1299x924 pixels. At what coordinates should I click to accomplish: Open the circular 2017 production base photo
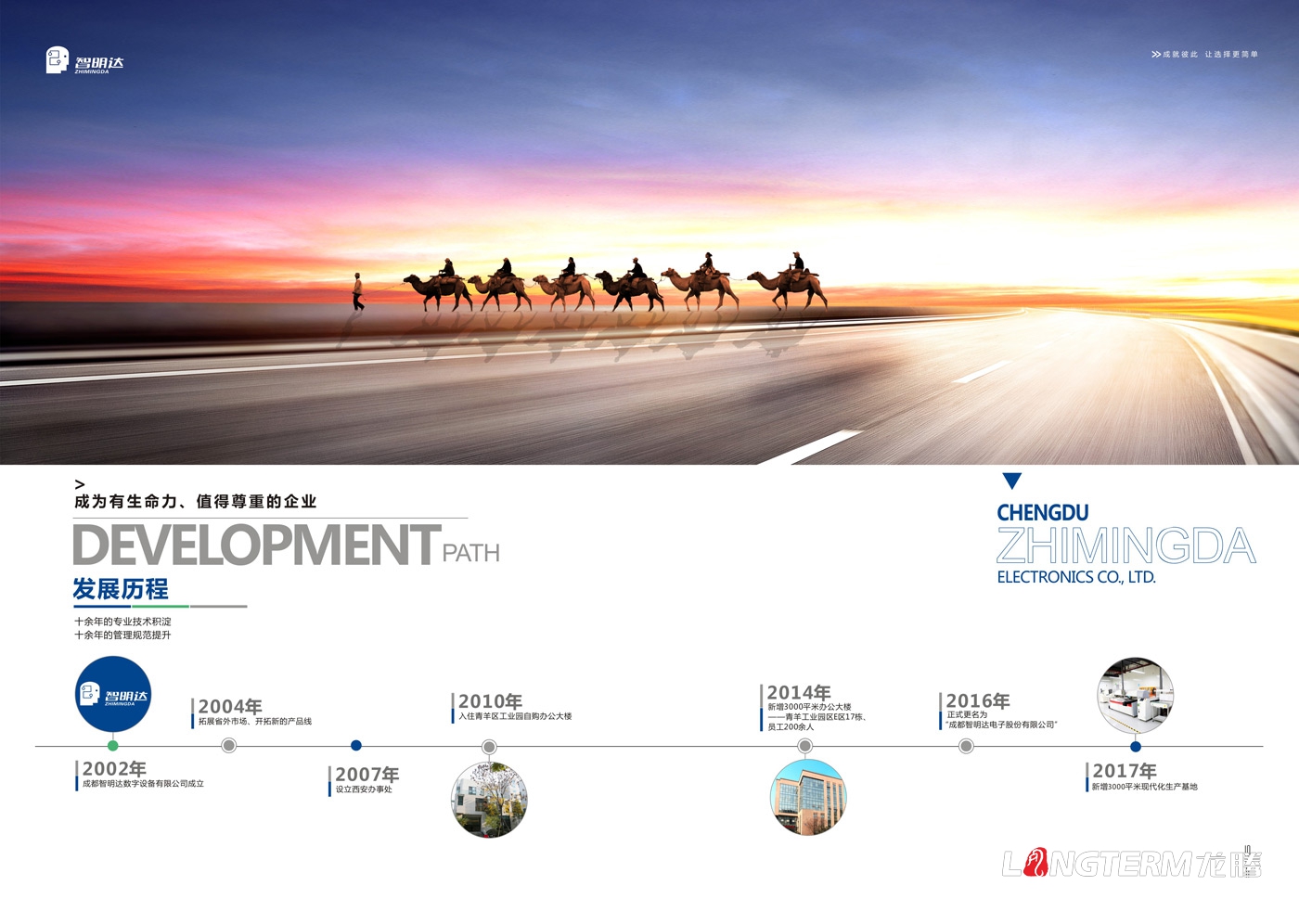click(1135, 696)
